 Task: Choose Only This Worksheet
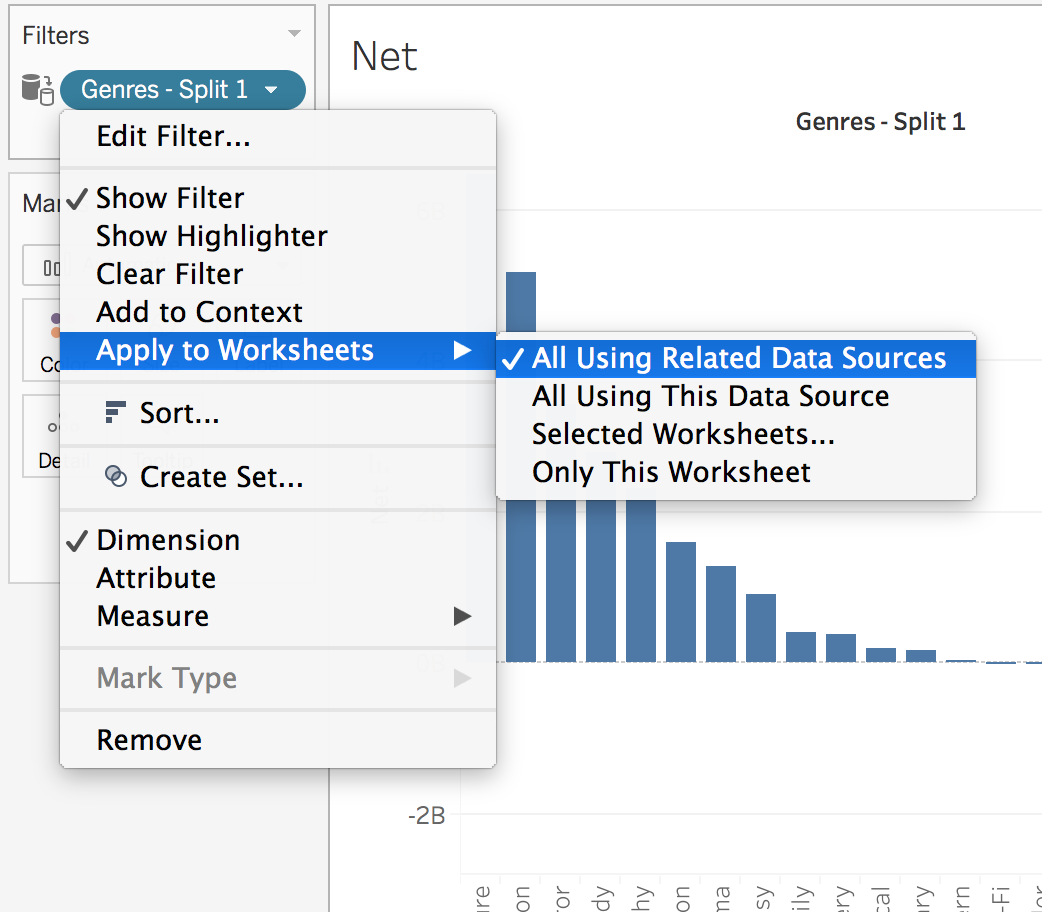pyautogui.click(x=671, y=472)
